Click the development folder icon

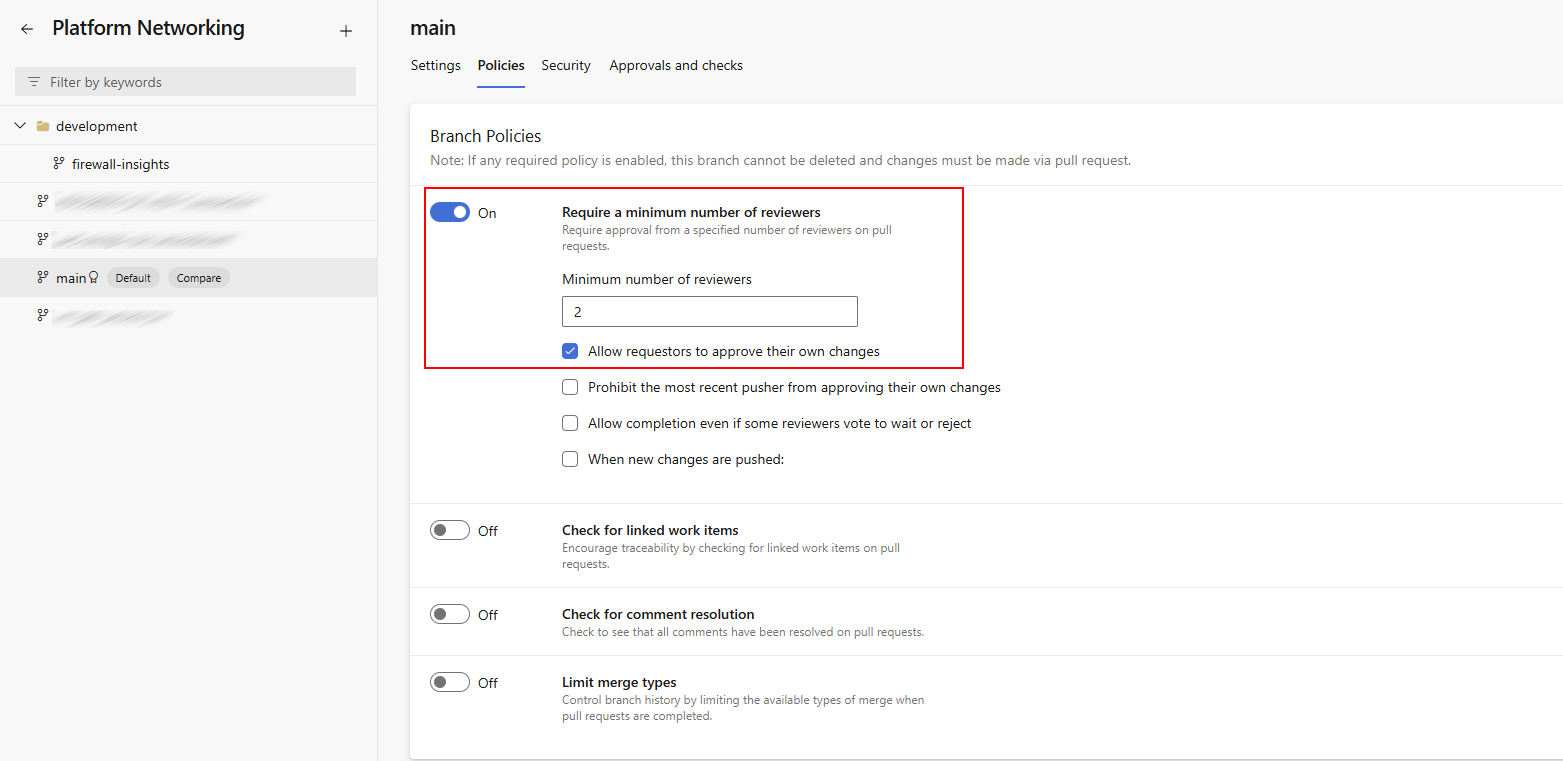click(43, 126)
